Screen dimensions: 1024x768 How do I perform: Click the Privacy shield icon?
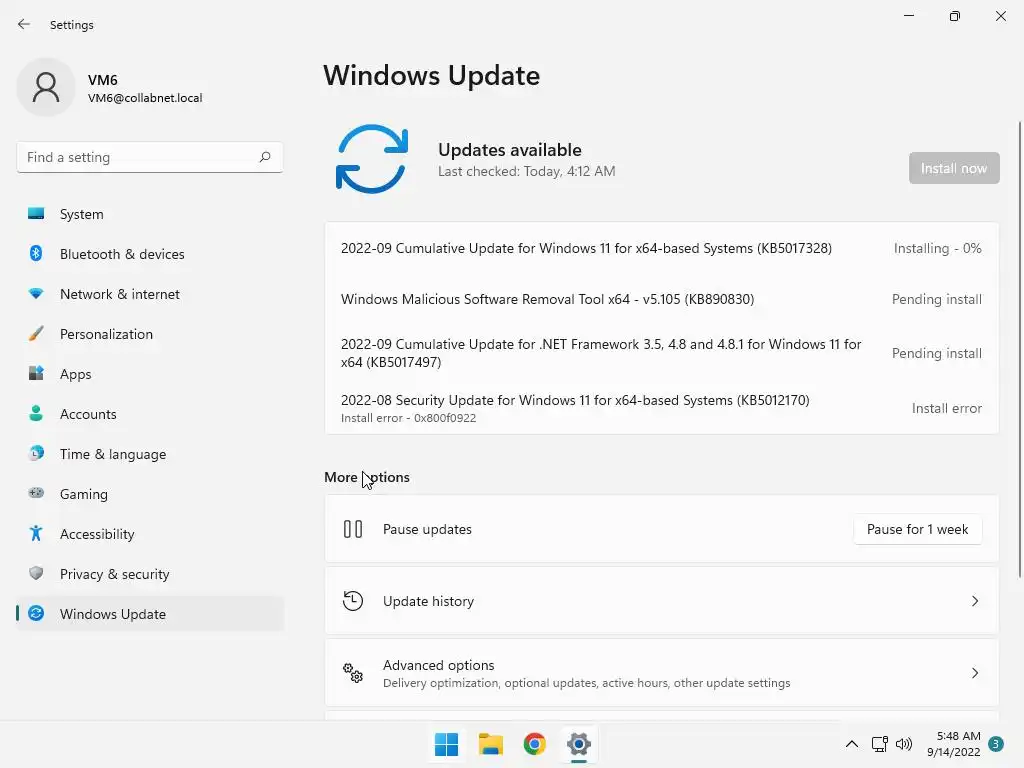coord(36,573)
